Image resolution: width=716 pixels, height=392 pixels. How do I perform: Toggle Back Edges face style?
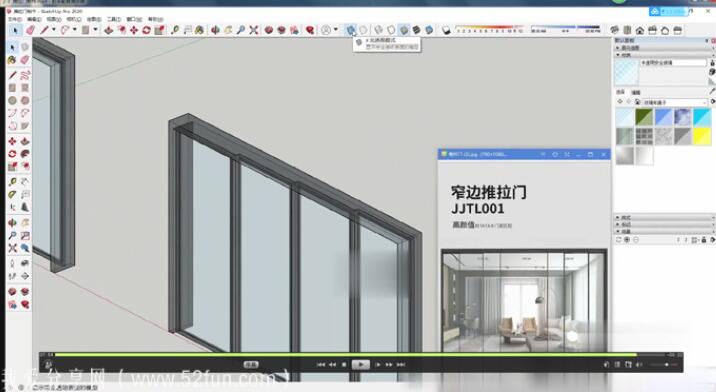(x=363, y=30)
